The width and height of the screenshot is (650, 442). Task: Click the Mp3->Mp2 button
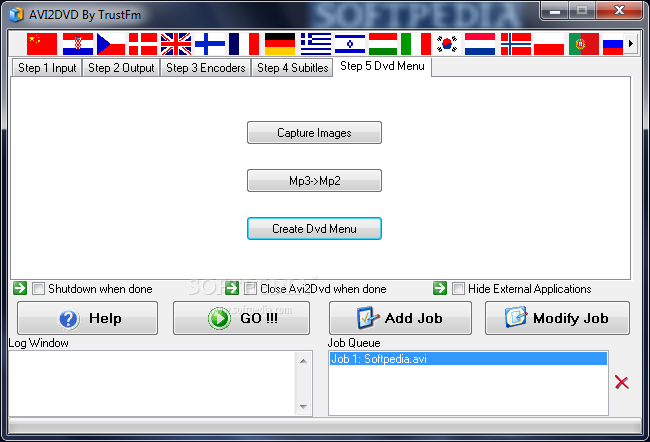pos(314,181)
